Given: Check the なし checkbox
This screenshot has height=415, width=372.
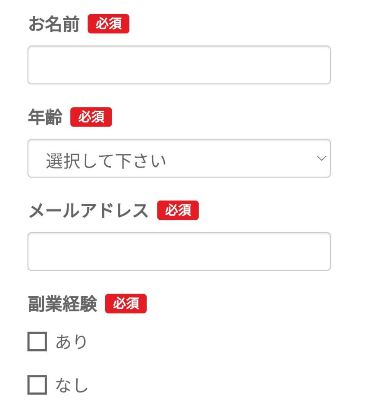Looking at the screenshot, I should pos(37,385).
